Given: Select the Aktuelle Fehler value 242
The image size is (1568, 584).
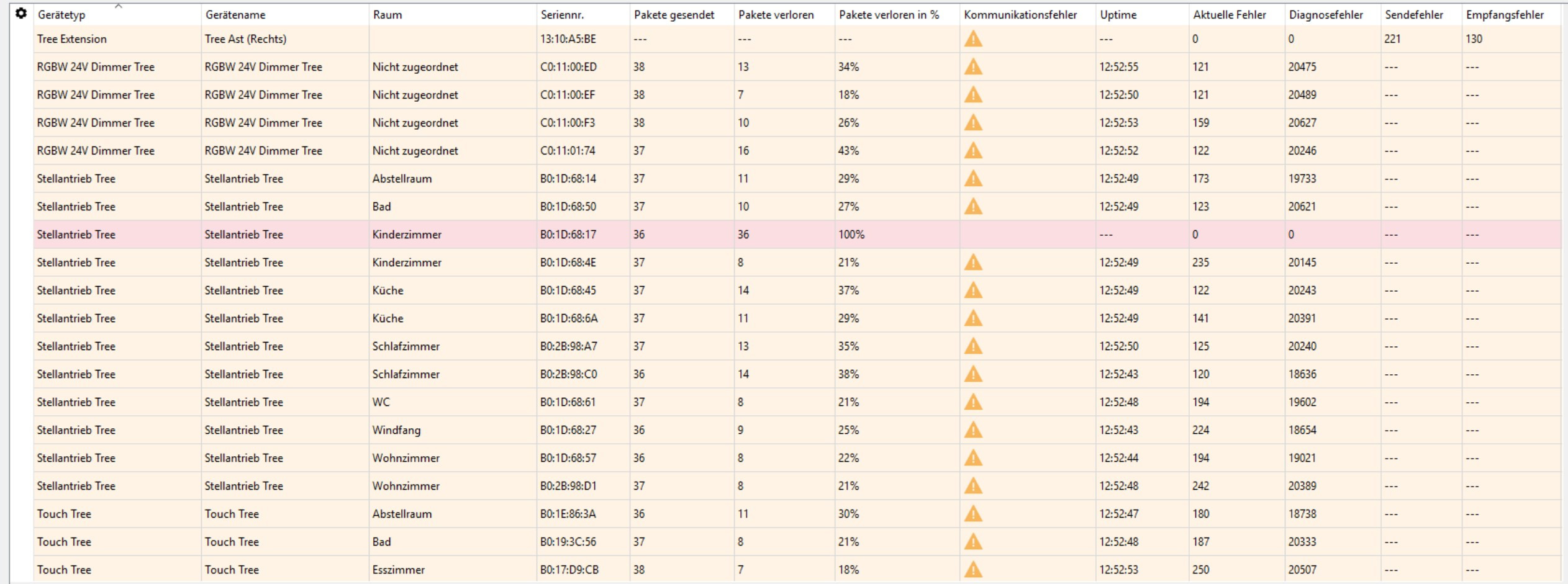Looking at the screenshot, I should click(1200, 486).
